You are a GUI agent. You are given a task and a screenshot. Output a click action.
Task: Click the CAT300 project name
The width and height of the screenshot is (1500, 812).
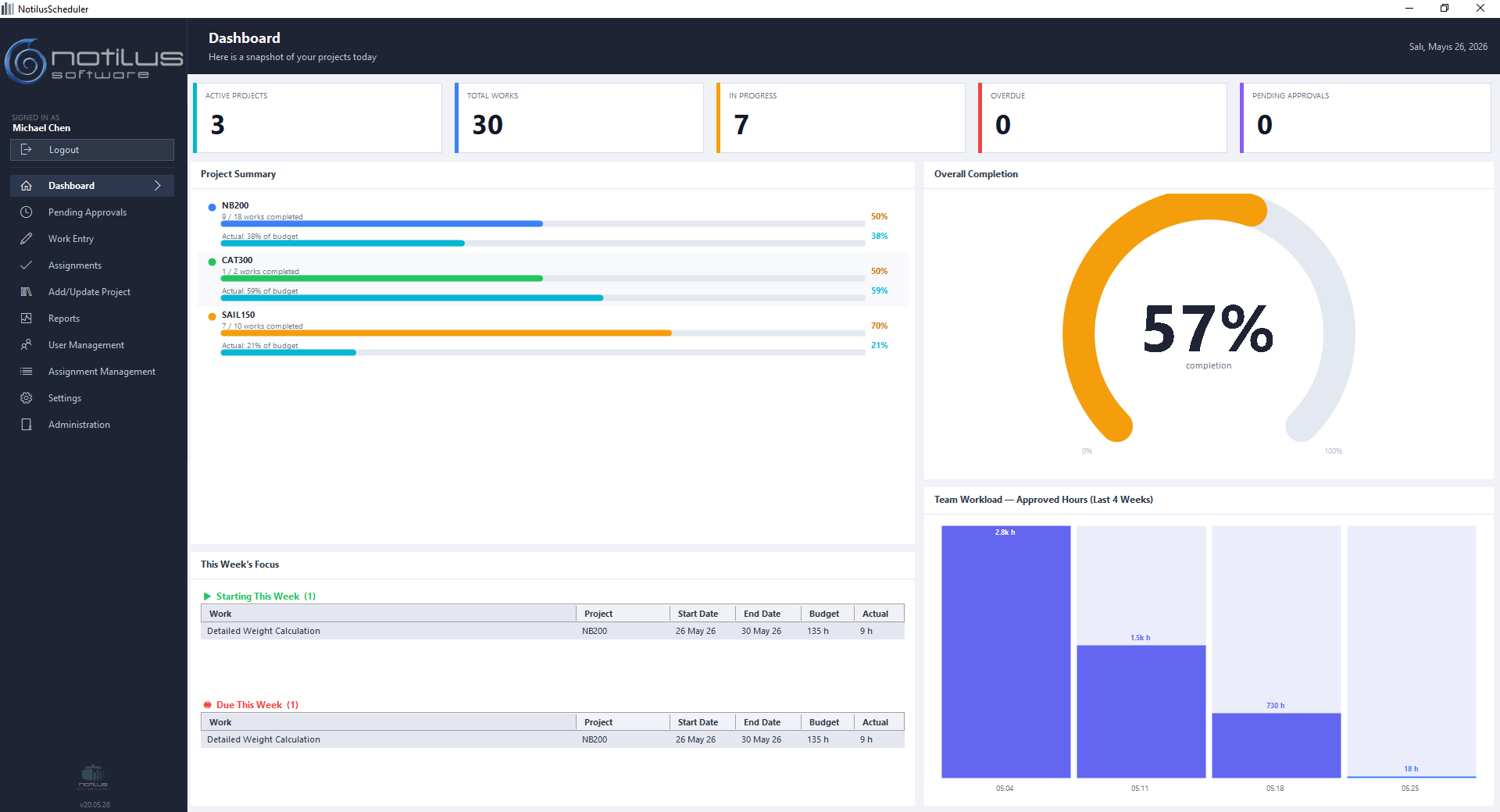pyautogui.click(x=237, y=261)
